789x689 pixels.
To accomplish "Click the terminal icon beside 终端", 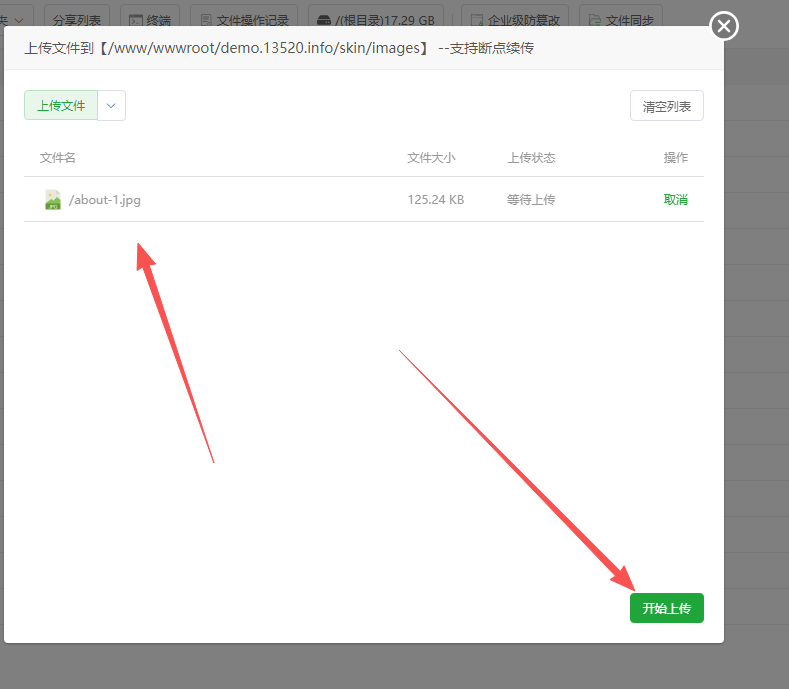I will pos(136,21).
